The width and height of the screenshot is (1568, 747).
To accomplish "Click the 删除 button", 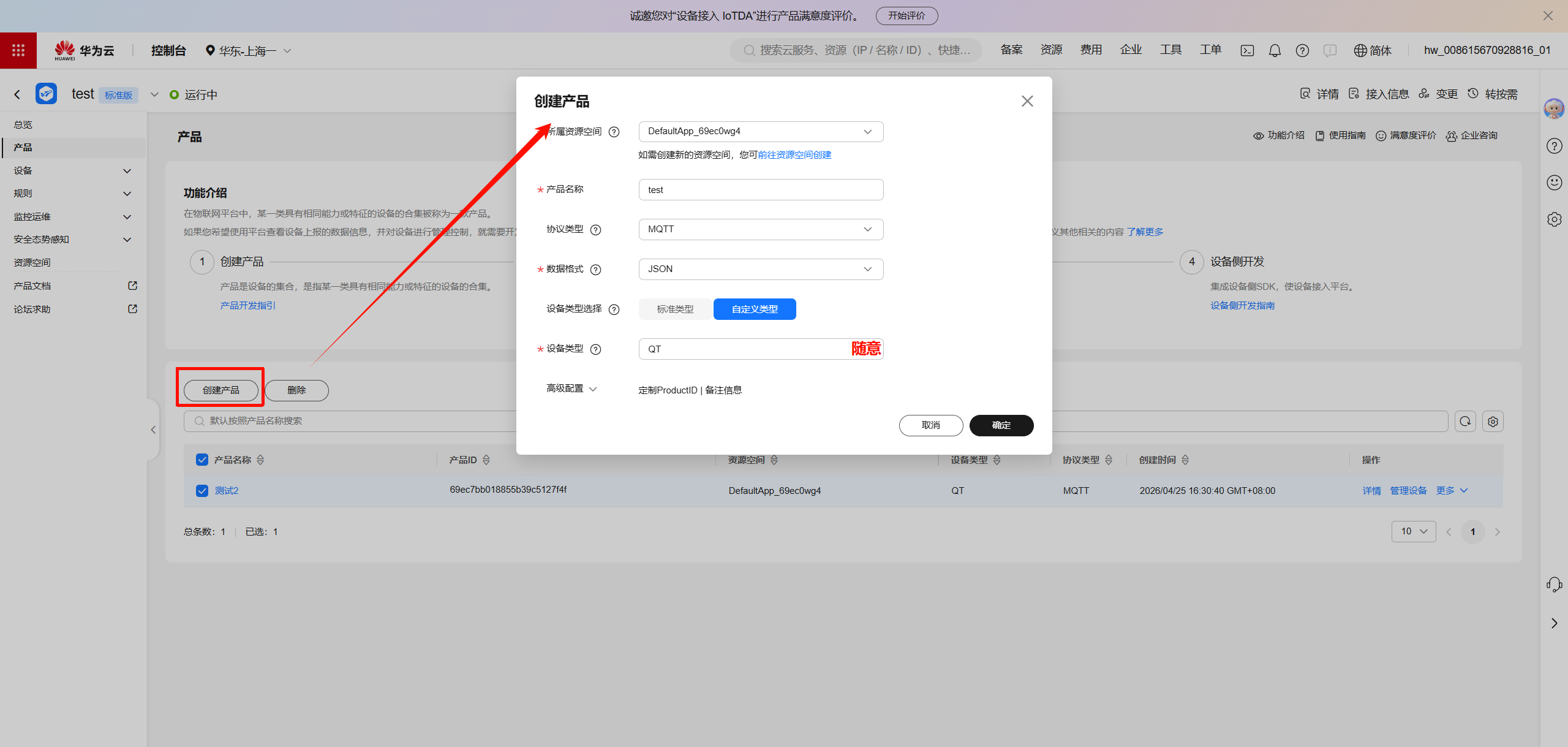I will click(x=296, y=390).
